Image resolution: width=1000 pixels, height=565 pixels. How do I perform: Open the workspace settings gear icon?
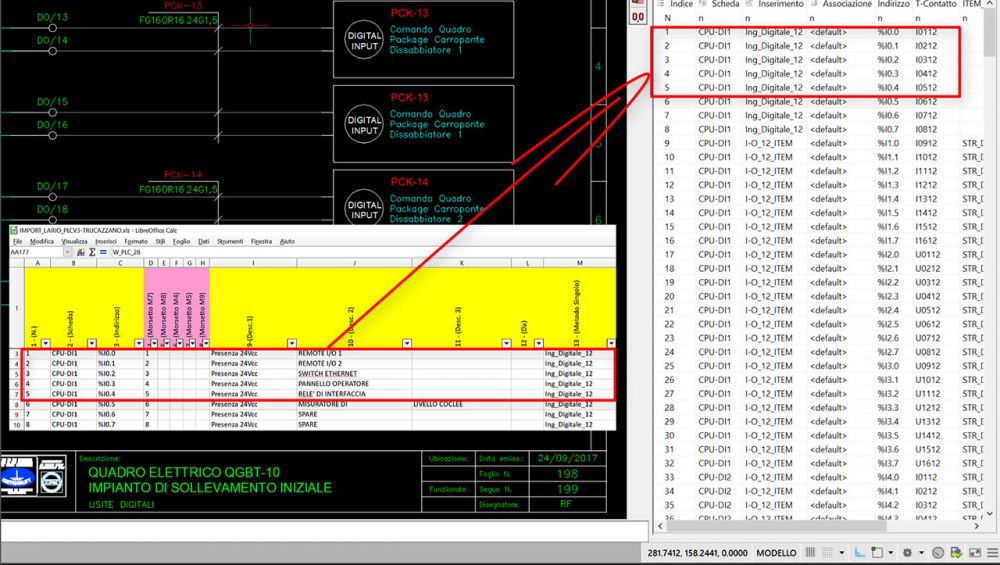point(907,553)
